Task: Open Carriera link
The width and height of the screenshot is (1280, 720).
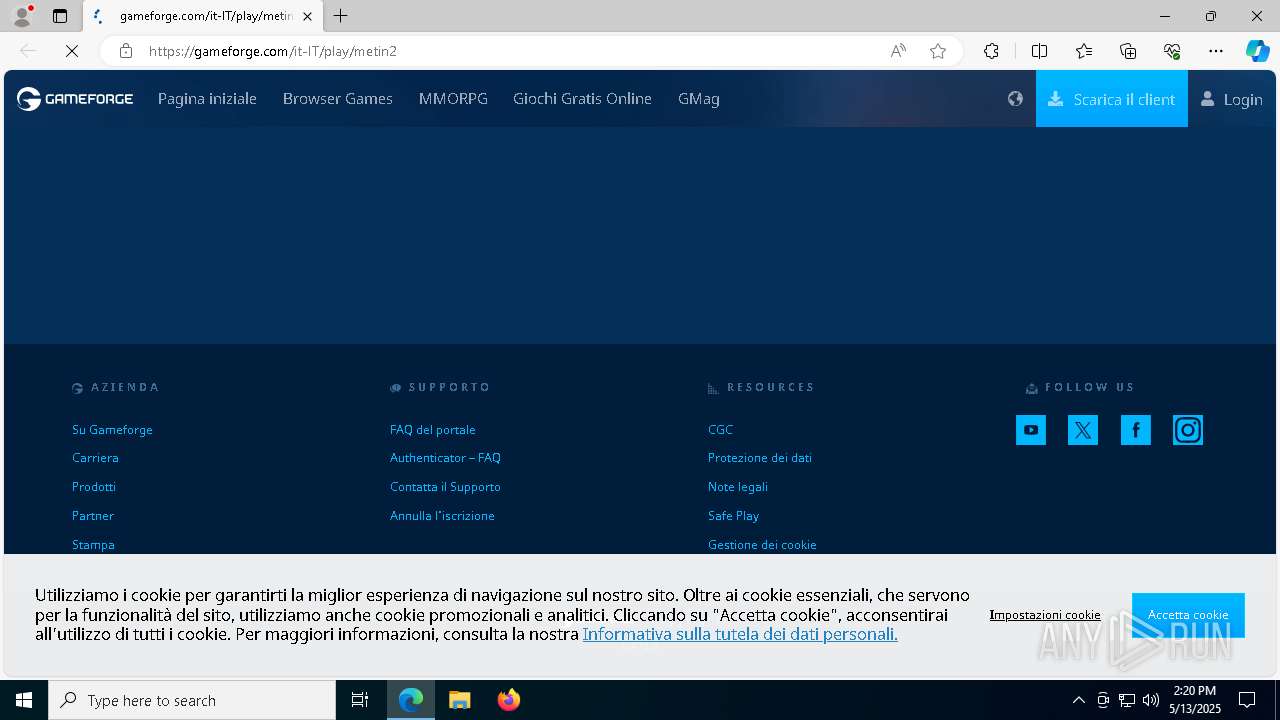Action: pos(95,457)
